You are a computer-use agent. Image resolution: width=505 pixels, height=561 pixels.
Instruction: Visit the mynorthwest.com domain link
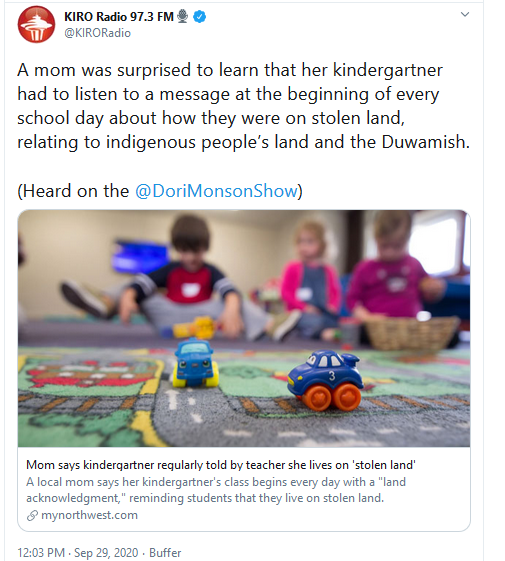[89, 515]
